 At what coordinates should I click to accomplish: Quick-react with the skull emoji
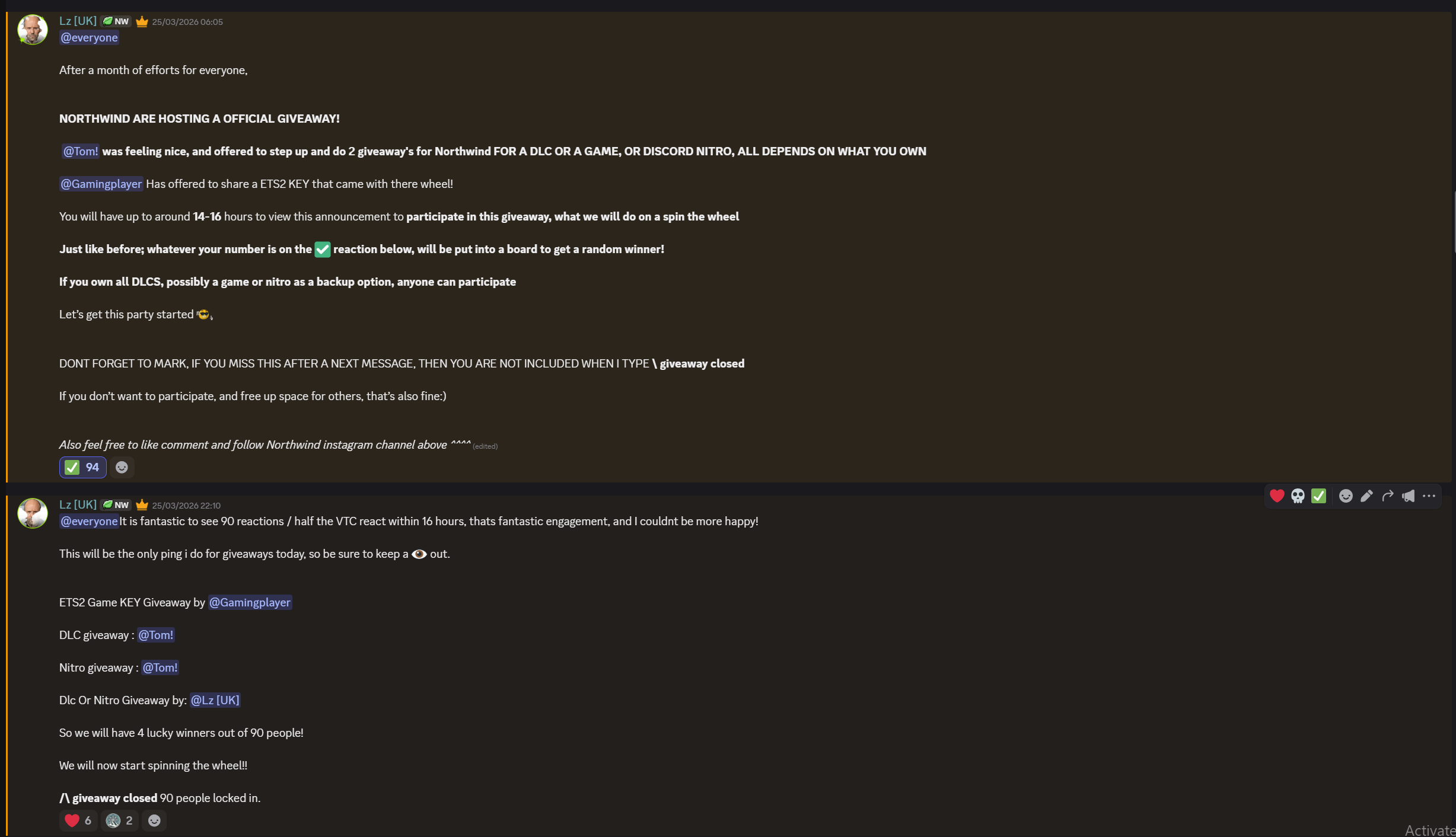1298,496
